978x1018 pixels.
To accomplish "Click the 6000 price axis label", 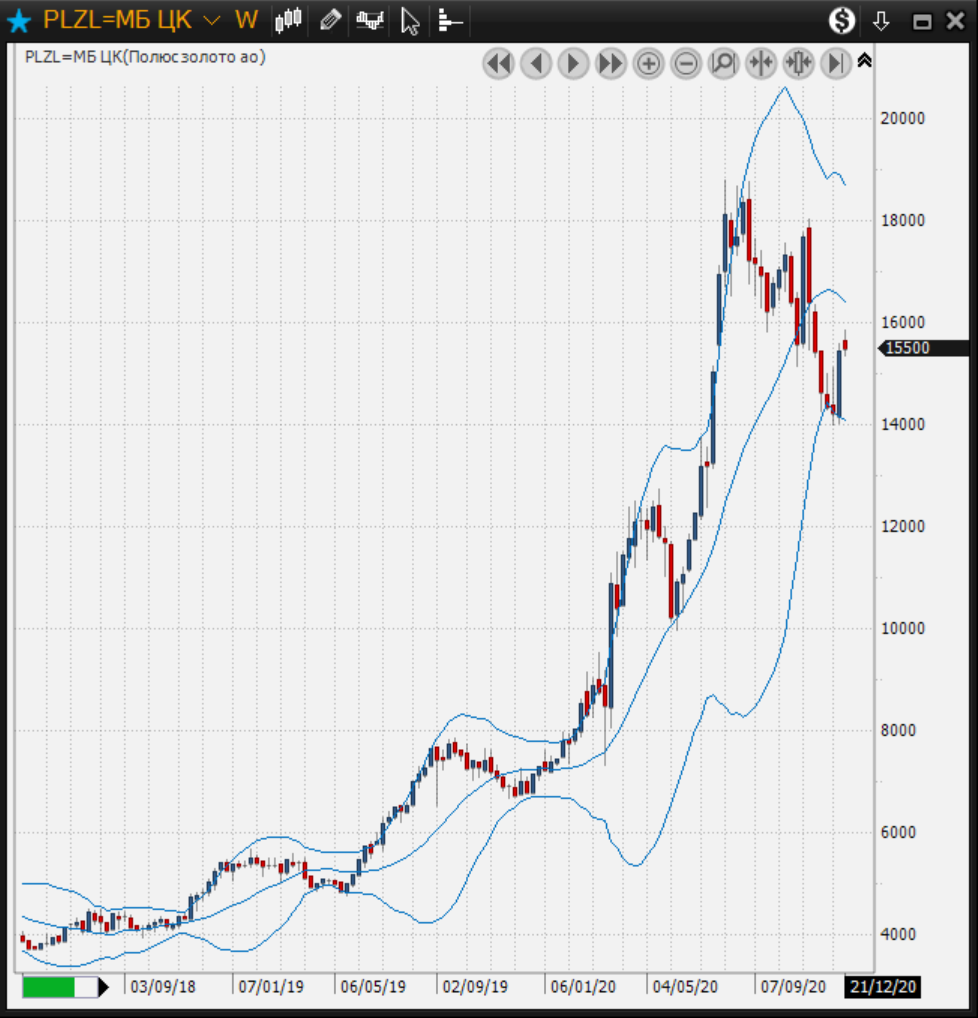I will 897,832.
